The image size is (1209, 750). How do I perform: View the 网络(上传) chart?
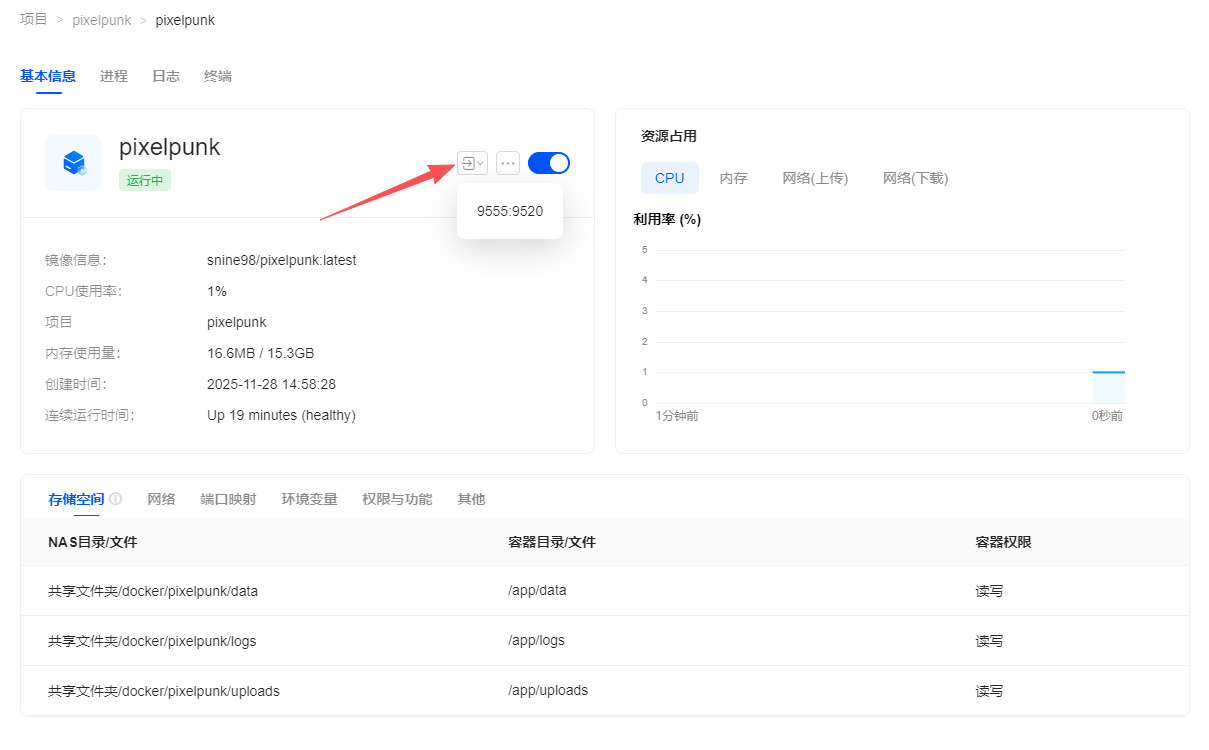point(815,178)
